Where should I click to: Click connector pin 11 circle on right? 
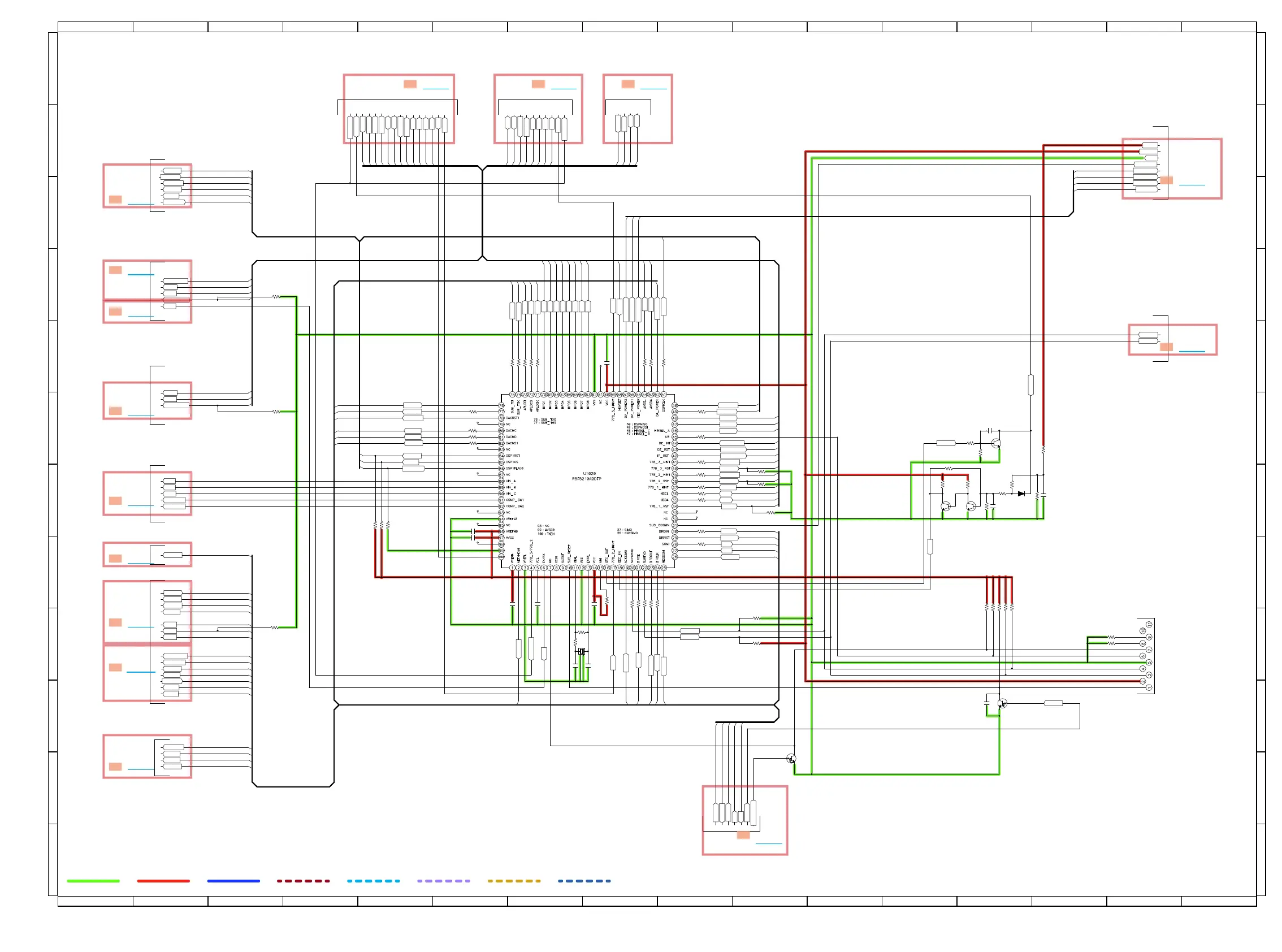(x=1149, y=625)
